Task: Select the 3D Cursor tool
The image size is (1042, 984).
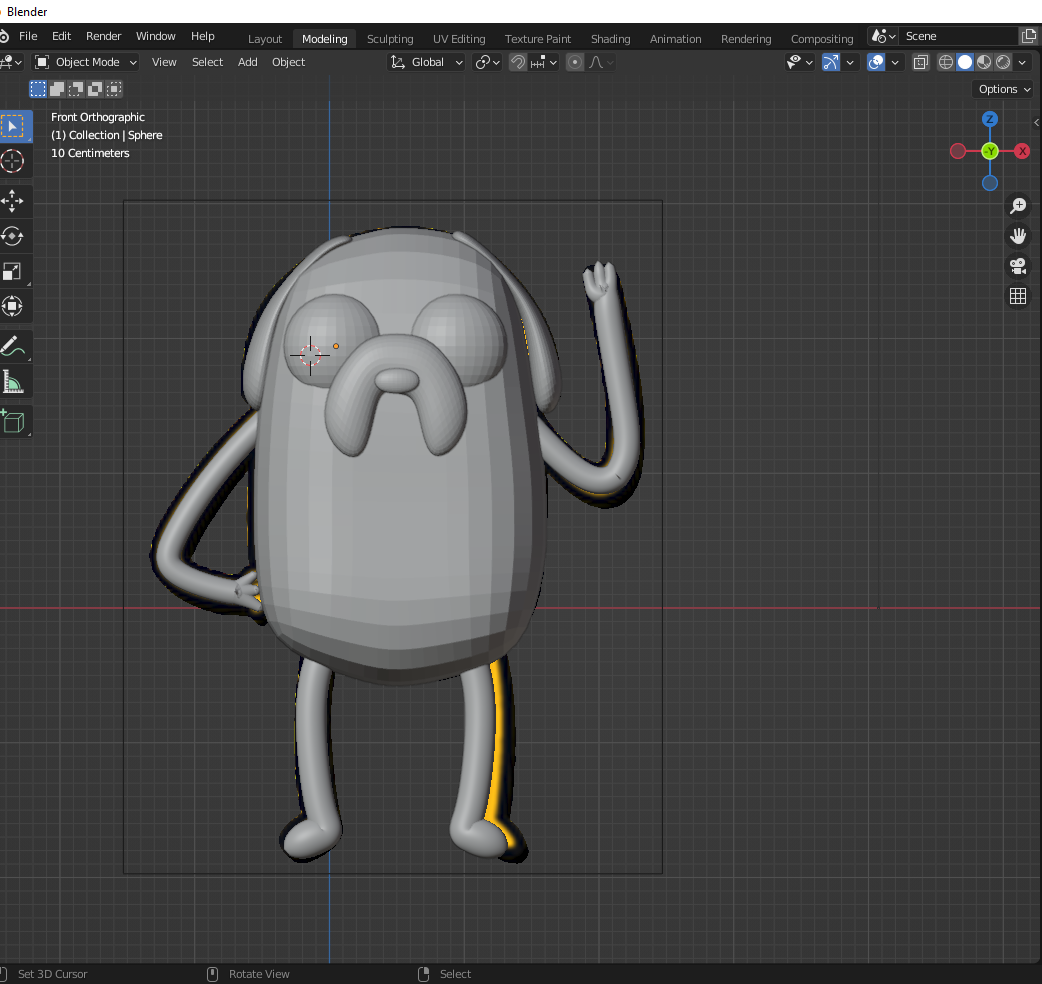Action: (13, 161)
